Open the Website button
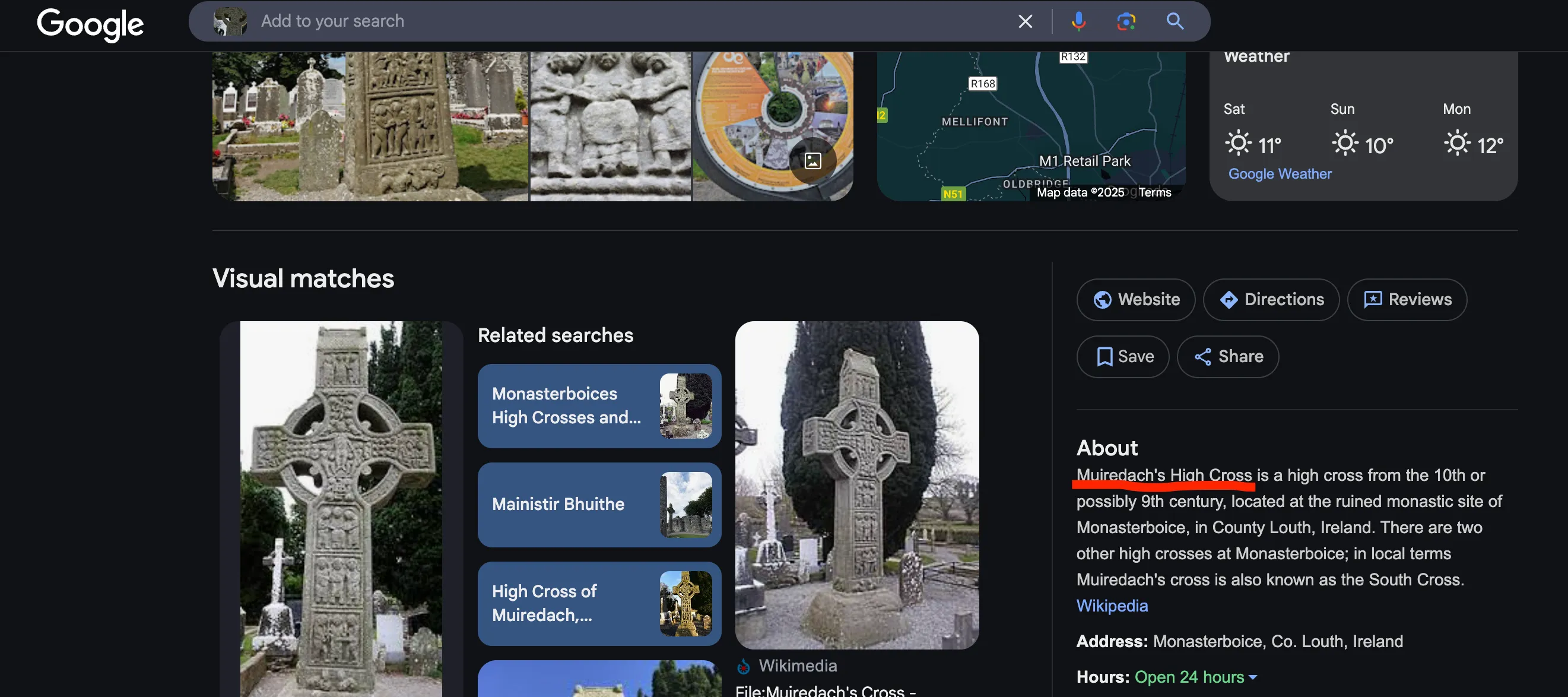 pos(1136,299)
